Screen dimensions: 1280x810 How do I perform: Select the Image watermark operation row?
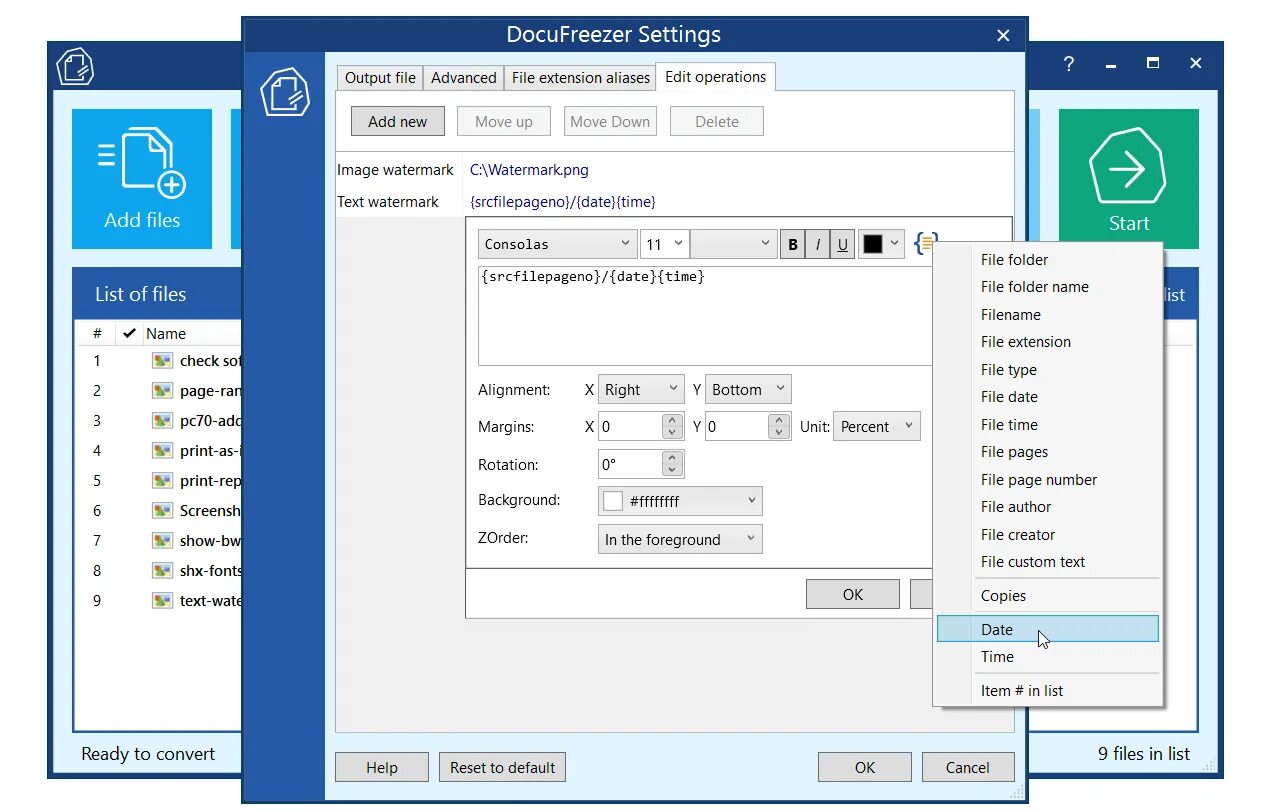675,170
